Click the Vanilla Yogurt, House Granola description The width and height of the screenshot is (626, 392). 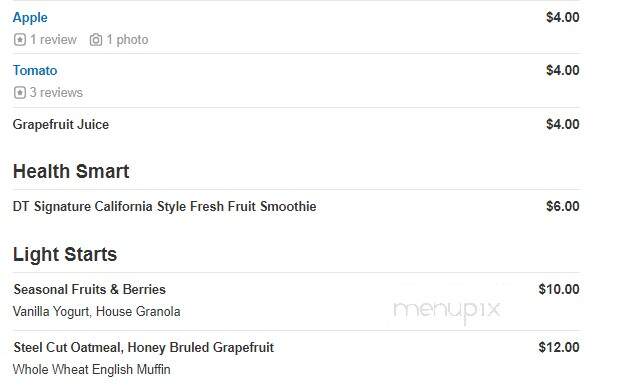point(96,311)
